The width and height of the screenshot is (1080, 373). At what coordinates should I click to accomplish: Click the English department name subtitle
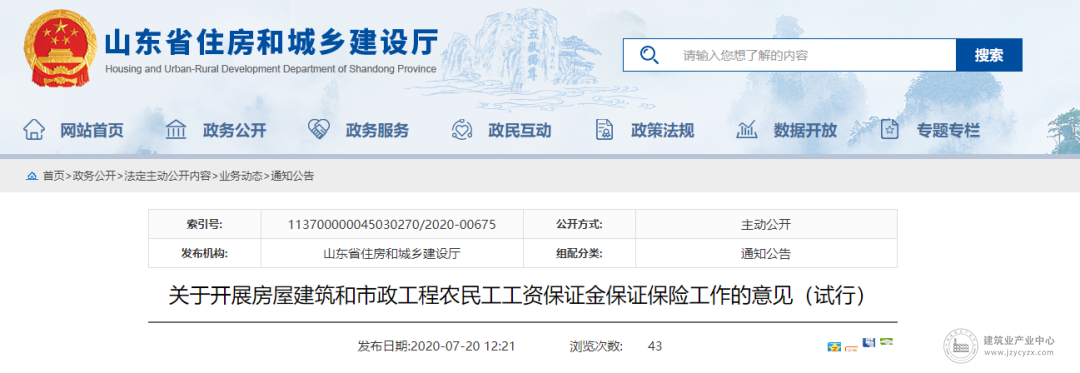[x=271, y=70]
